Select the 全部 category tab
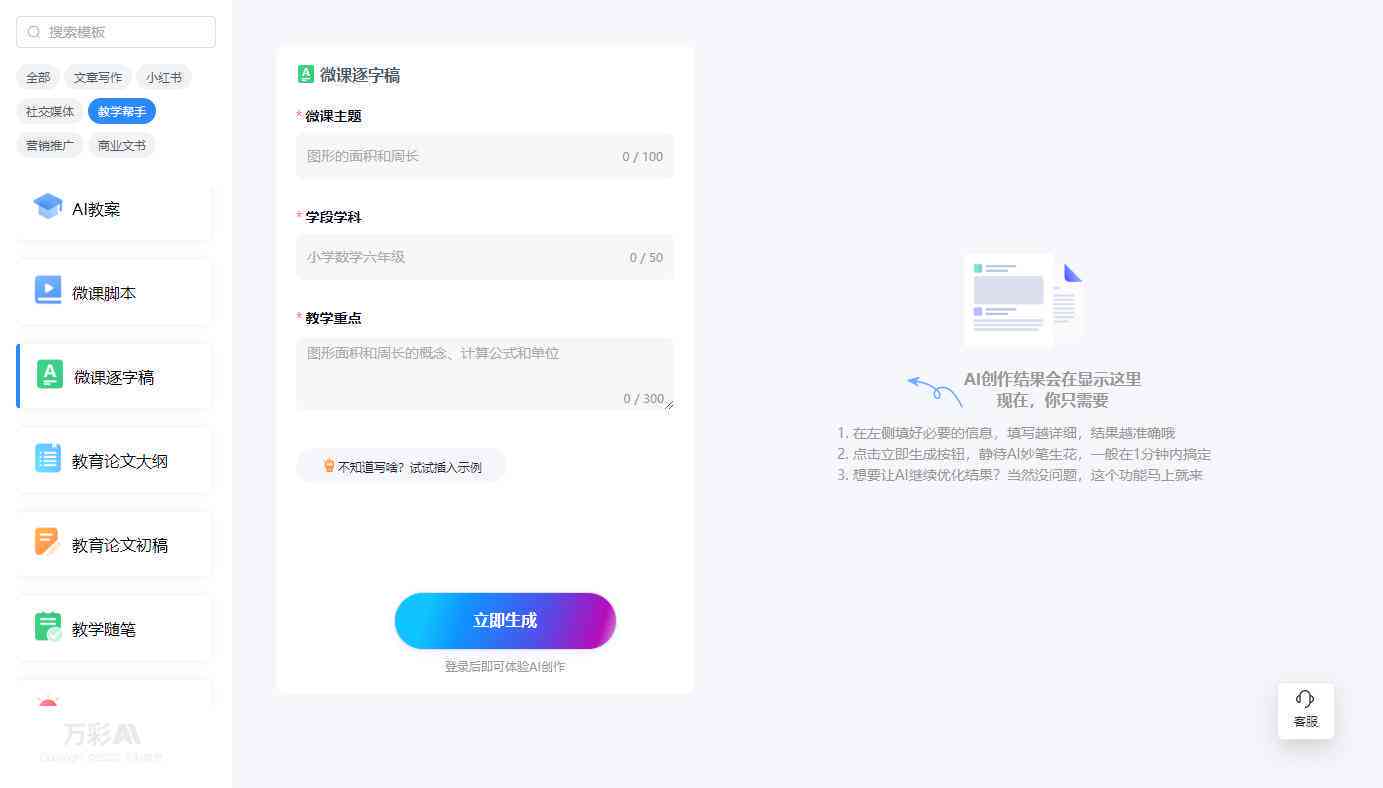Viewport: 1383px width, 788px height. tap(38, 77)
